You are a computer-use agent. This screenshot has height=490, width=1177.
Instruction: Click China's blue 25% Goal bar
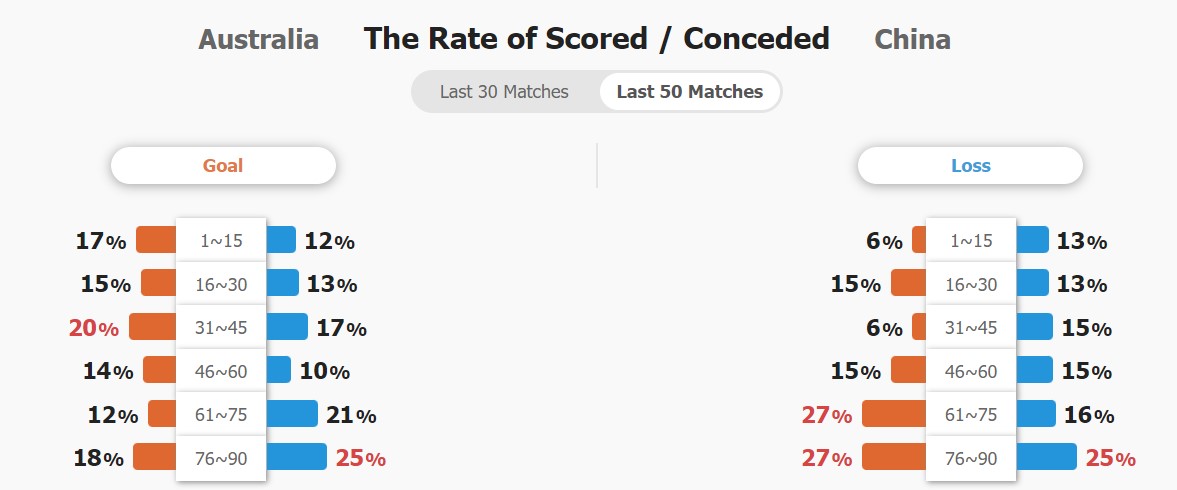(x=296, y=457)
